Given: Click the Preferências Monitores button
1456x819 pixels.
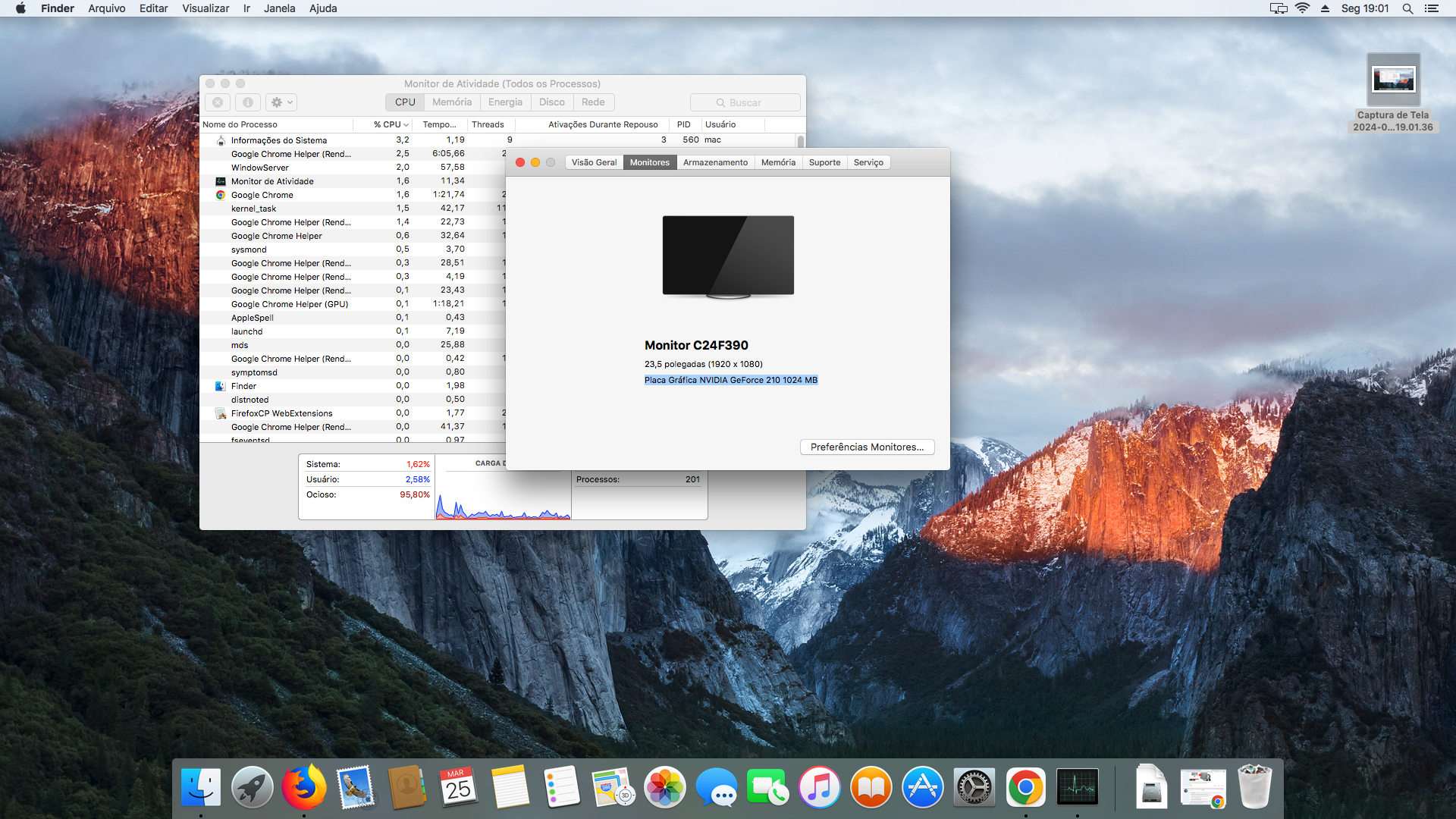Looking at the screenshot, I should point(867,447).
